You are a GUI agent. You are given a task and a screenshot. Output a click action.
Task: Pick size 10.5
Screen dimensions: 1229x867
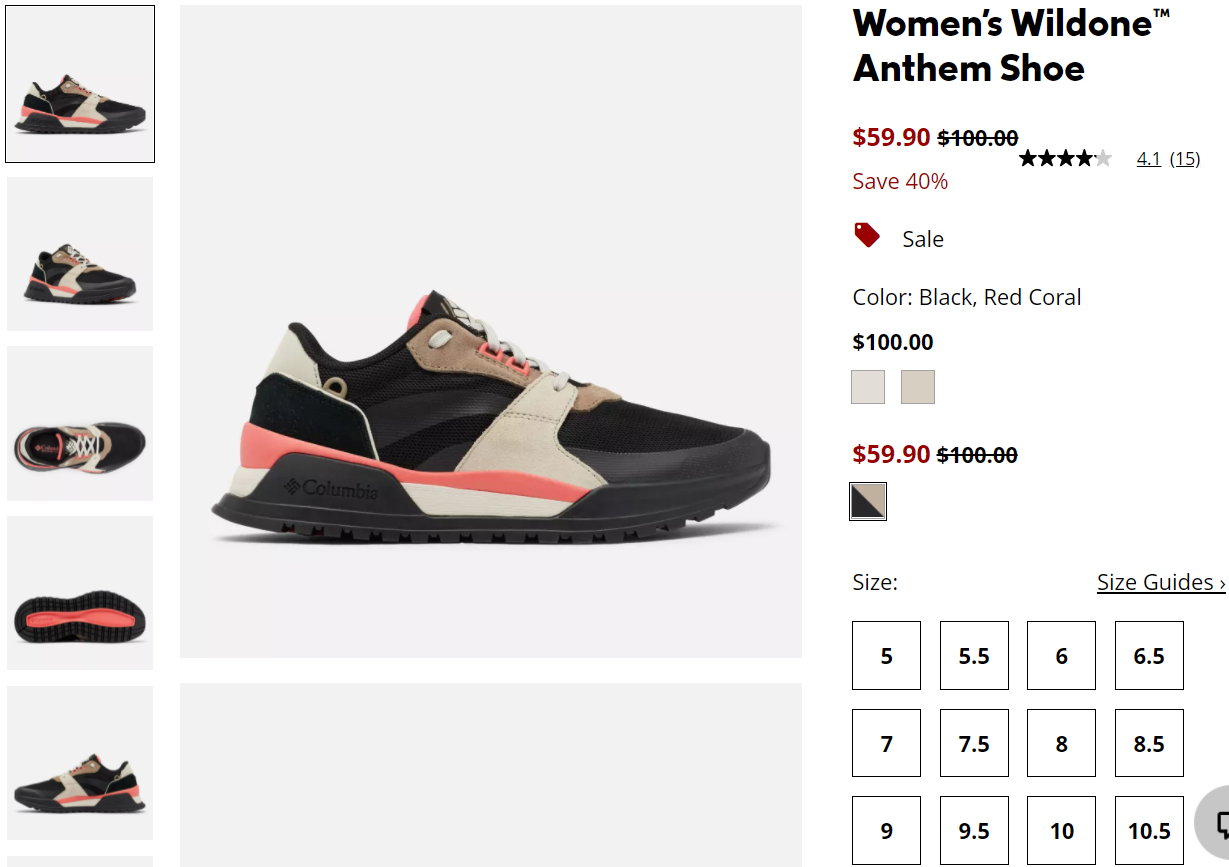(x=1149, y=831)
